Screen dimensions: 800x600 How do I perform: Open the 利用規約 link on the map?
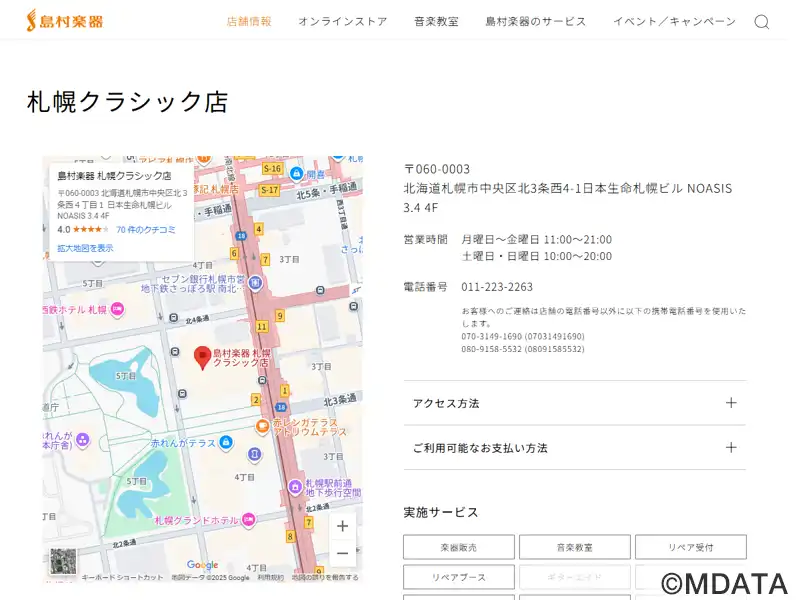coord(270,578)
